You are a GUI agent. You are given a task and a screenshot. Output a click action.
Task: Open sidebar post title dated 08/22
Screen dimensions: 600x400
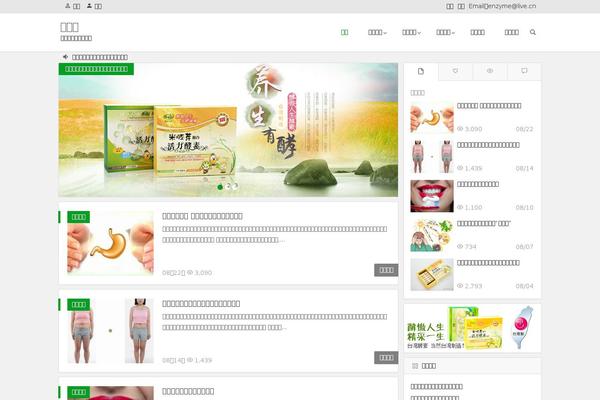pos(489,106)
